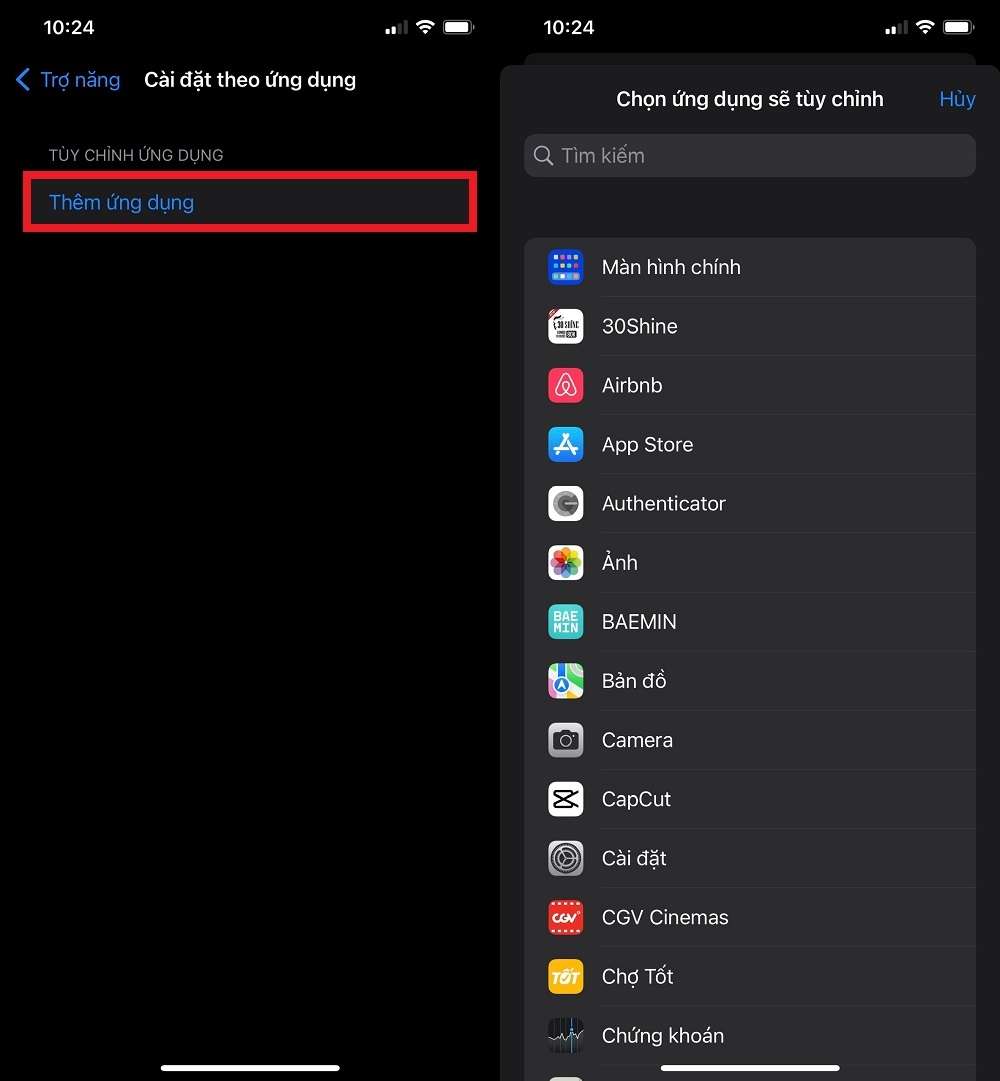Image resolution: width=1000 pixels, height=1081 pixels.
Task: Select the 30Shine app icon
Action: pos(565,326)
